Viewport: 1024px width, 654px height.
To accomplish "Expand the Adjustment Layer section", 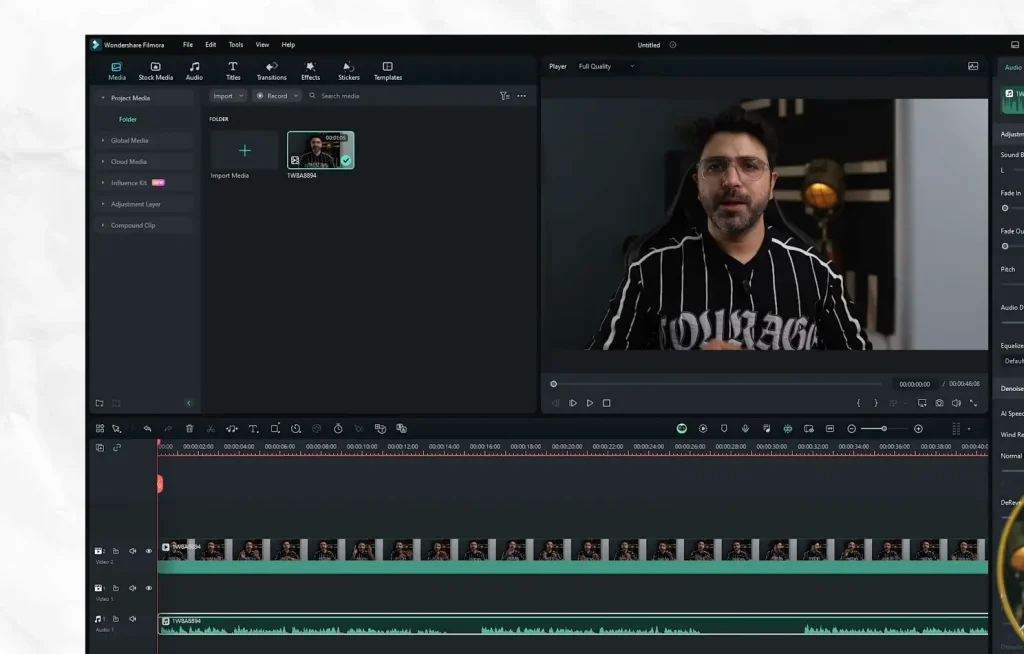I will click(x=103, y=204).
